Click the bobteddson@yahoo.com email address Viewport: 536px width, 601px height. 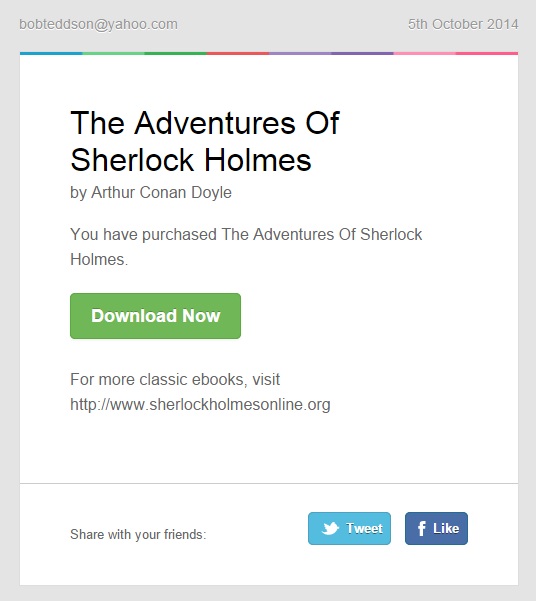99,24
